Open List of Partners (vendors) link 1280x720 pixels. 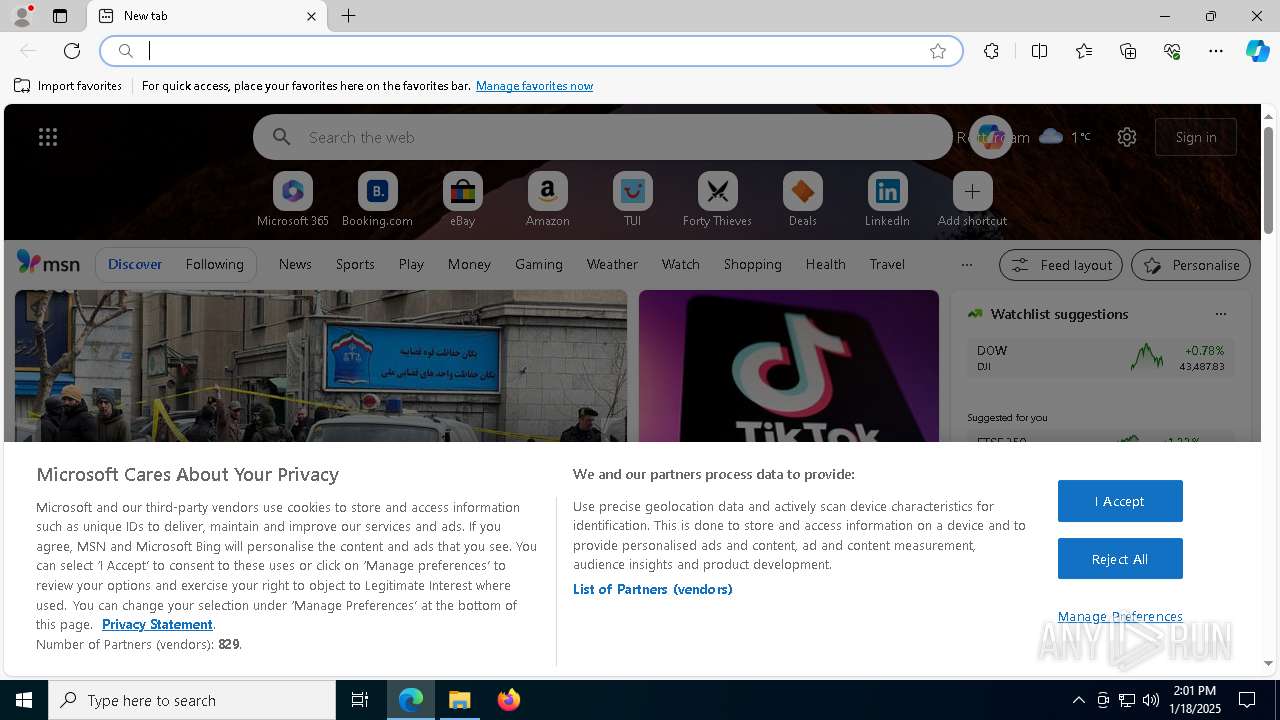tap(652, 589)
